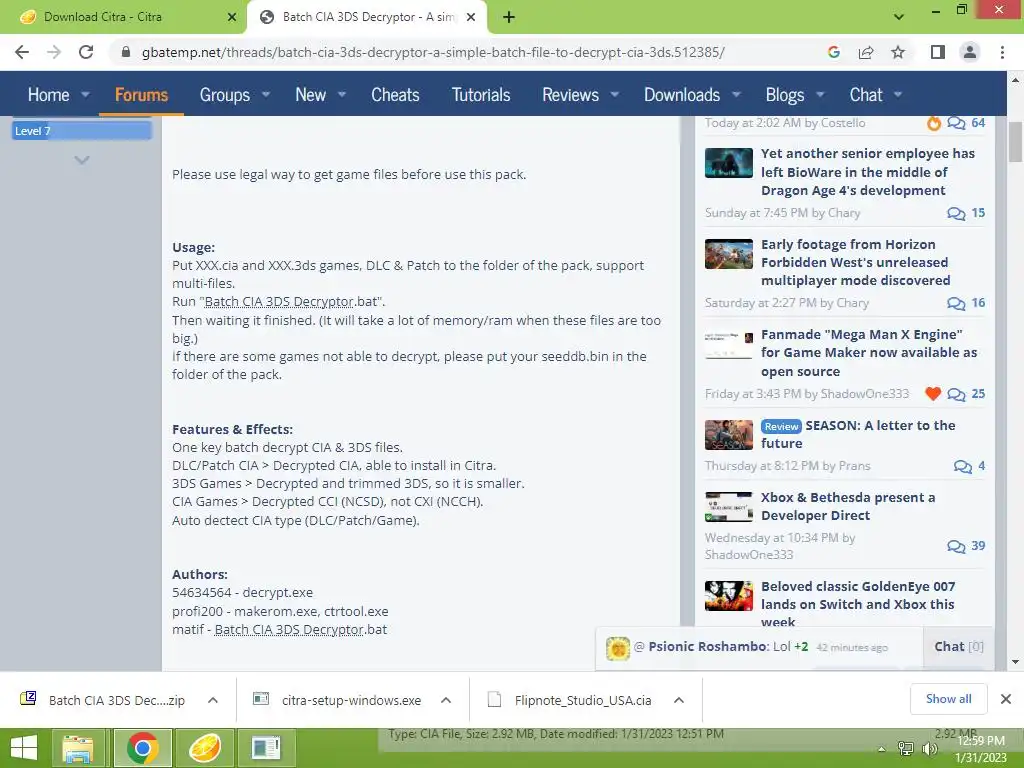Screen dimensions: 1024x768
Task: Open the Tutorials page
Action: [x=481, y=95]
